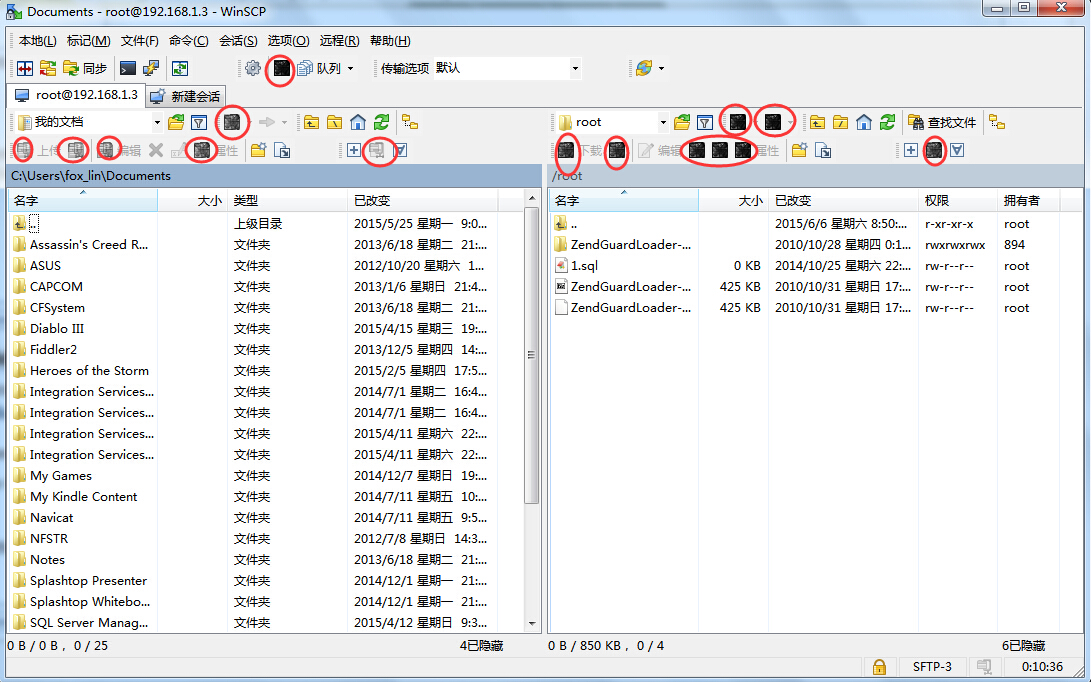Go to parent directory in remote panel
The image size is (1091, 682).
click(x=818, y=122)
